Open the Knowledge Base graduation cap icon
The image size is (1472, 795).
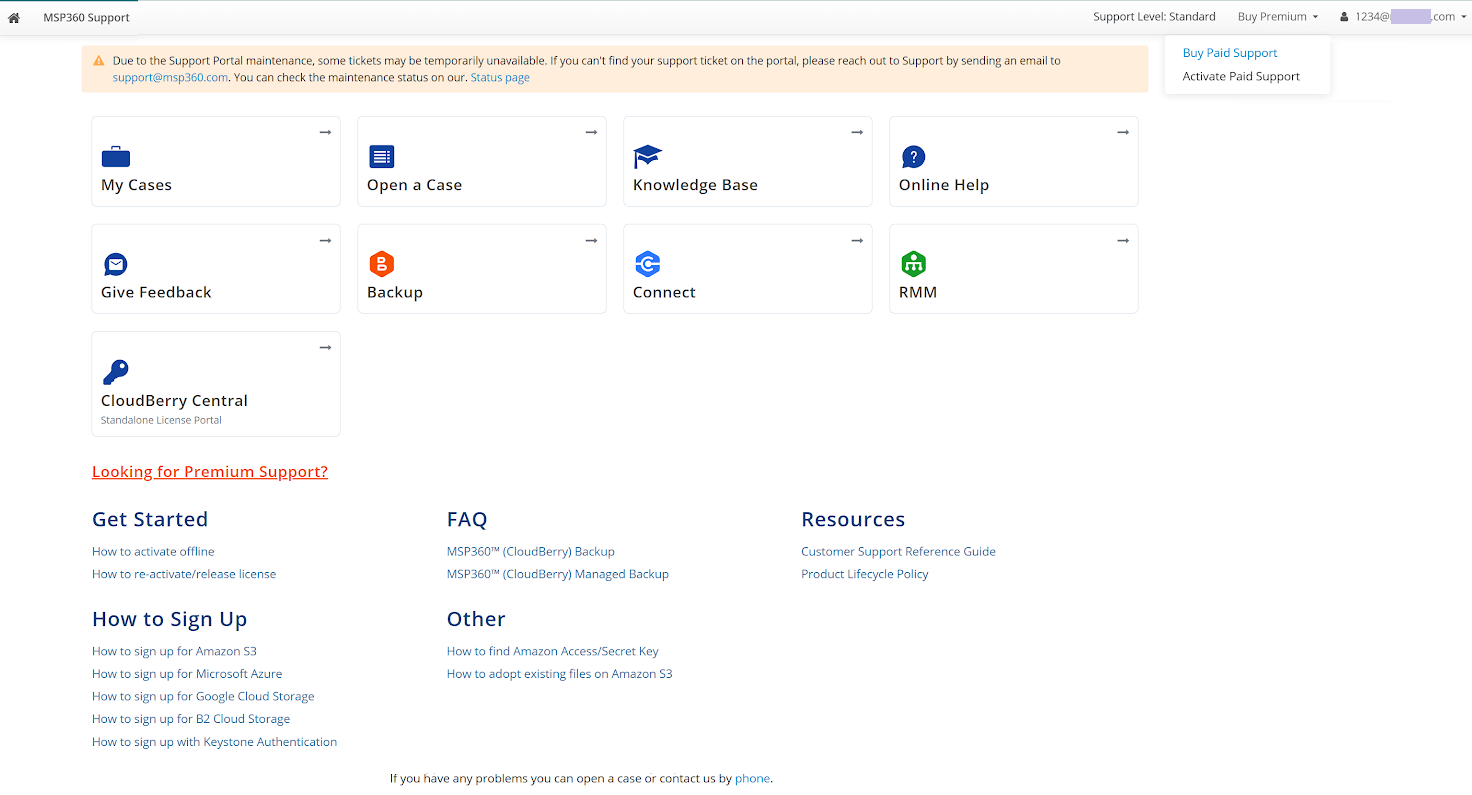tap(648, 156)
